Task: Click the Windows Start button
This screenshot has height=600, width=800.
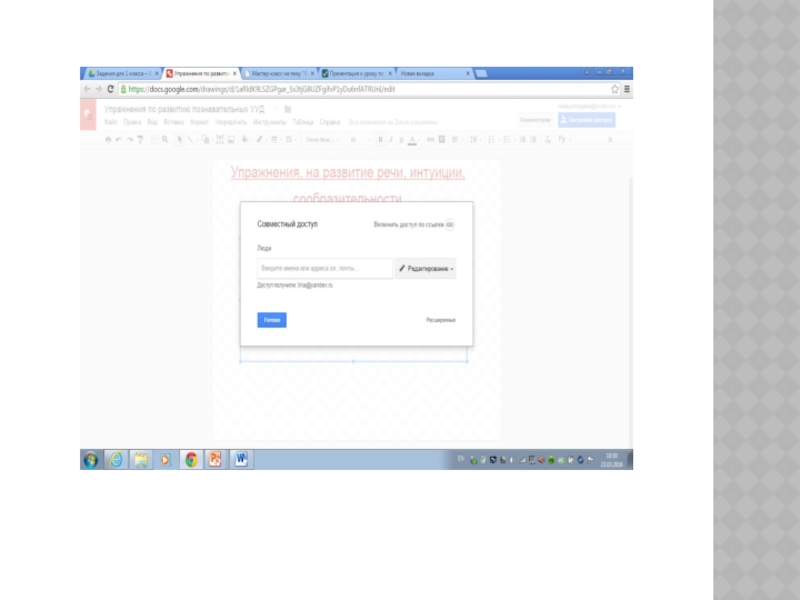Action: pyautogui.click(x=90, y=460)
